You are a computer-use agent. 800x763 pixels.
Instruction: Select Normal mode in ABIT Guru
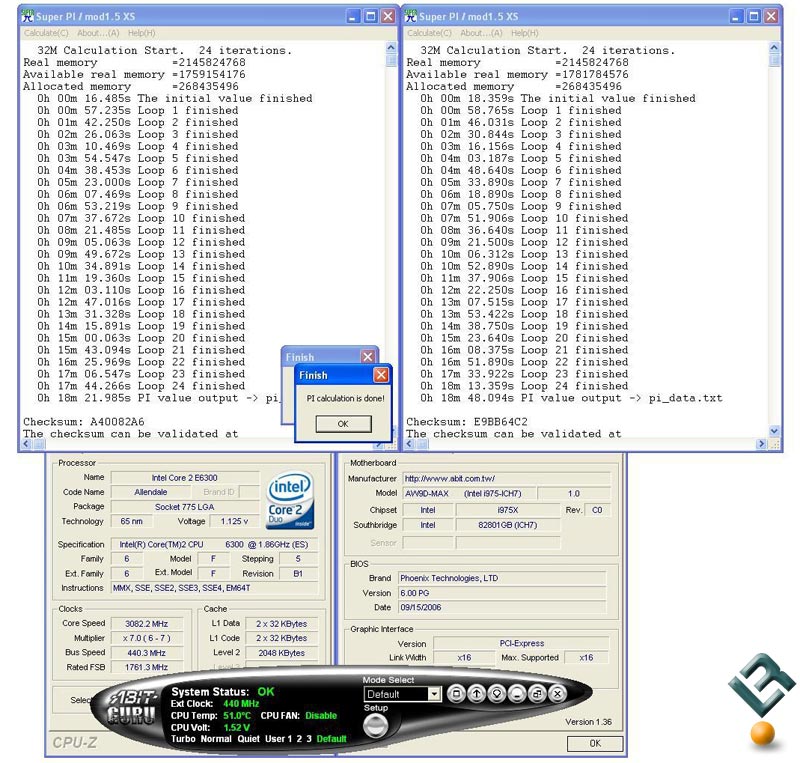[216, 739]
